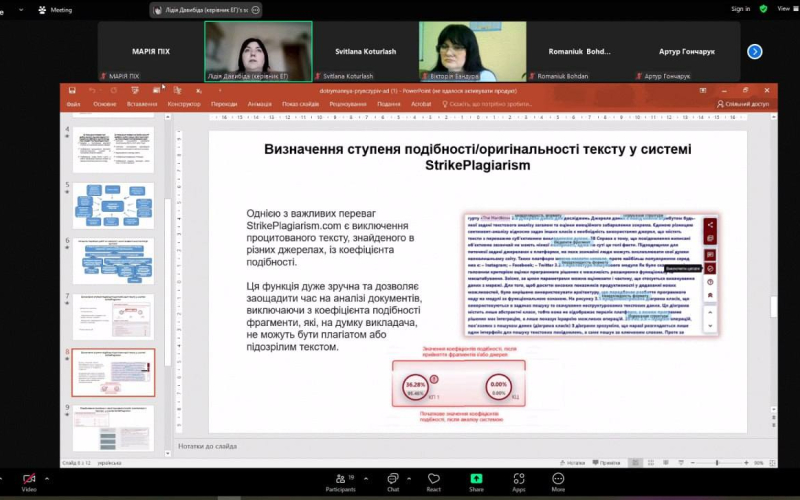Viewport: 800px width, 500px height.
Task: Click Sign in in Zoom window
Action: (740, 9)
